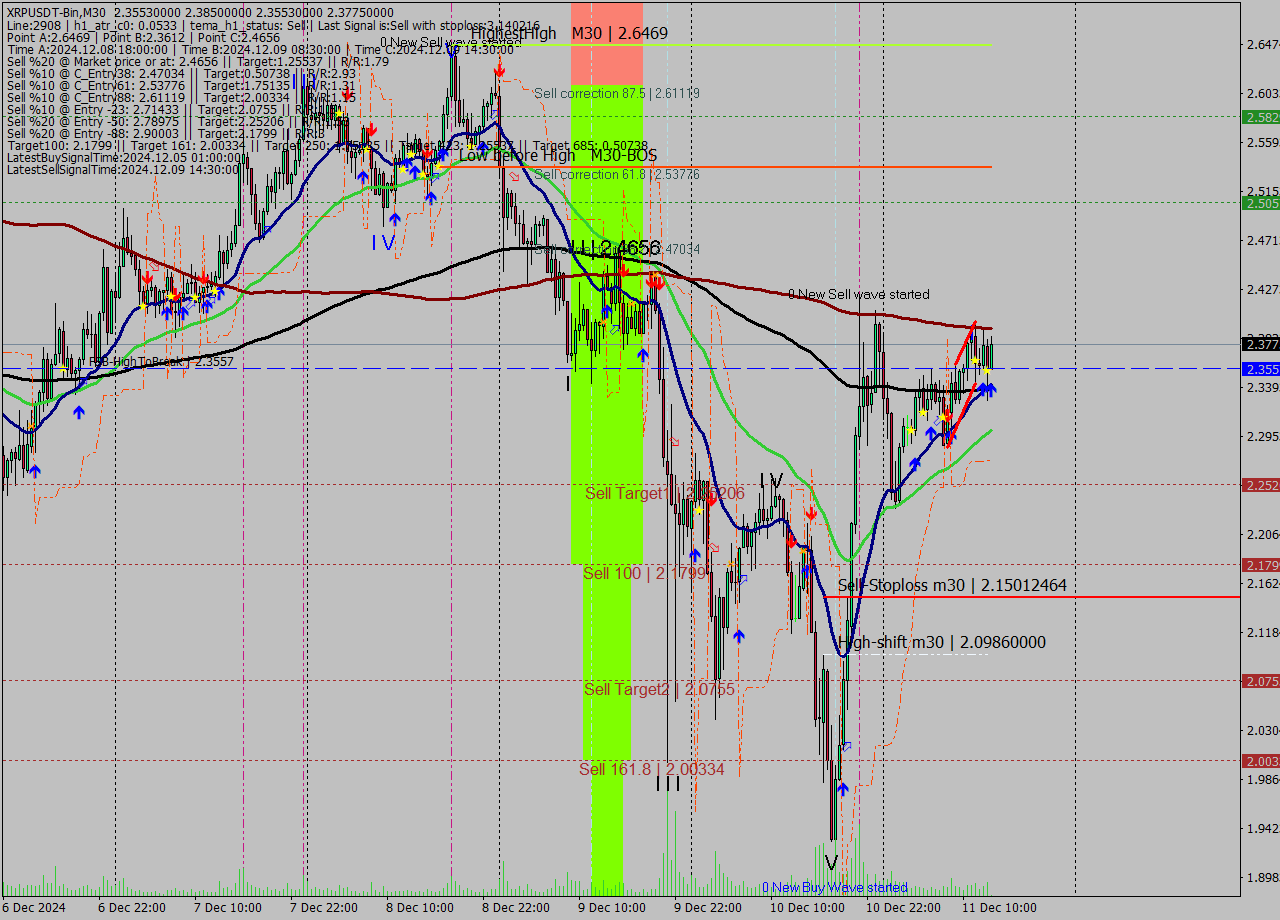Click the '0 New Buy Wave started' label
Image resolution: width=1280 pixels, height=920 pixels.
(x=835, y=887)
